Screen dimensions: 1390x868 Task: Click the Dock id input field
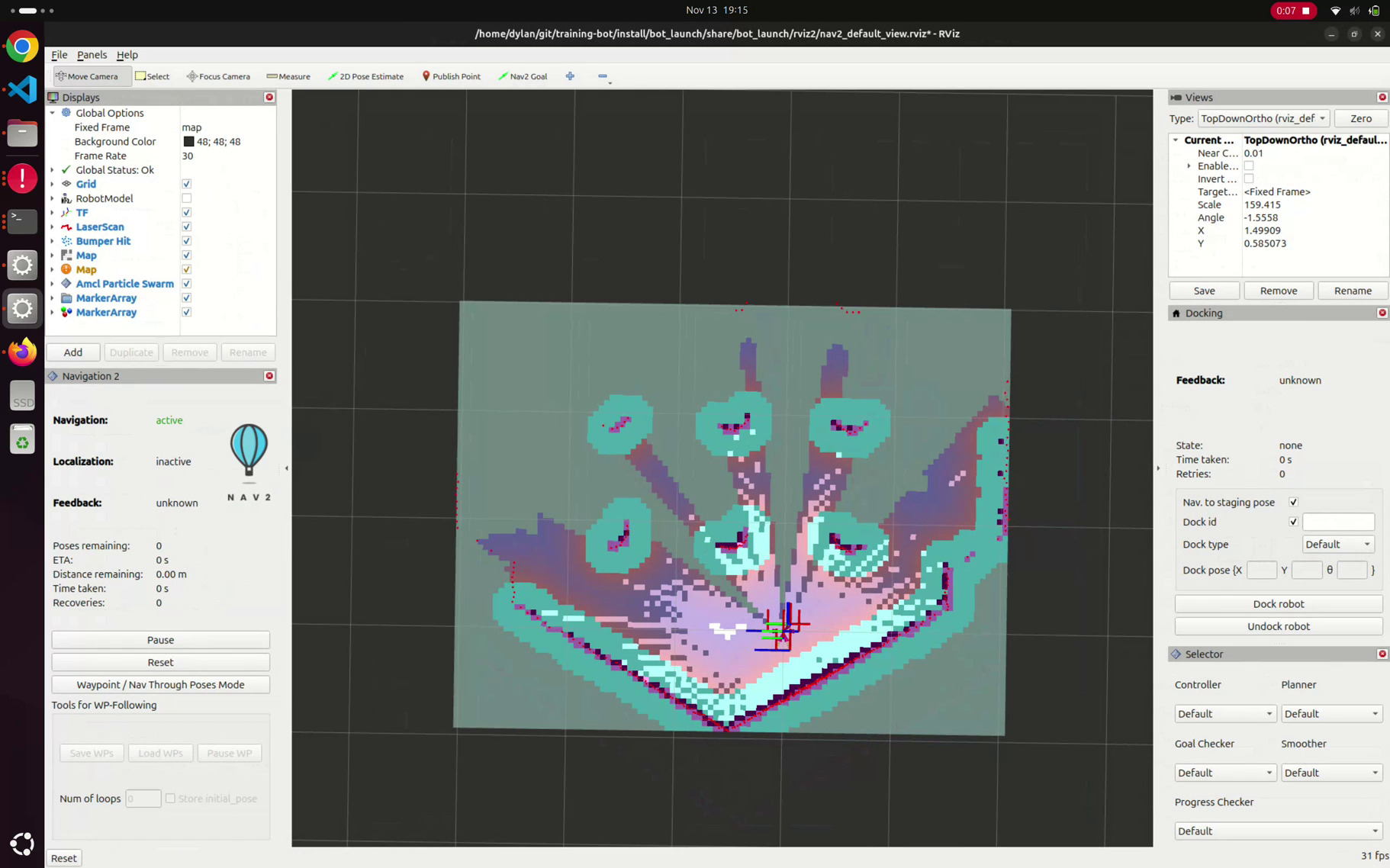click(1337, 522)
